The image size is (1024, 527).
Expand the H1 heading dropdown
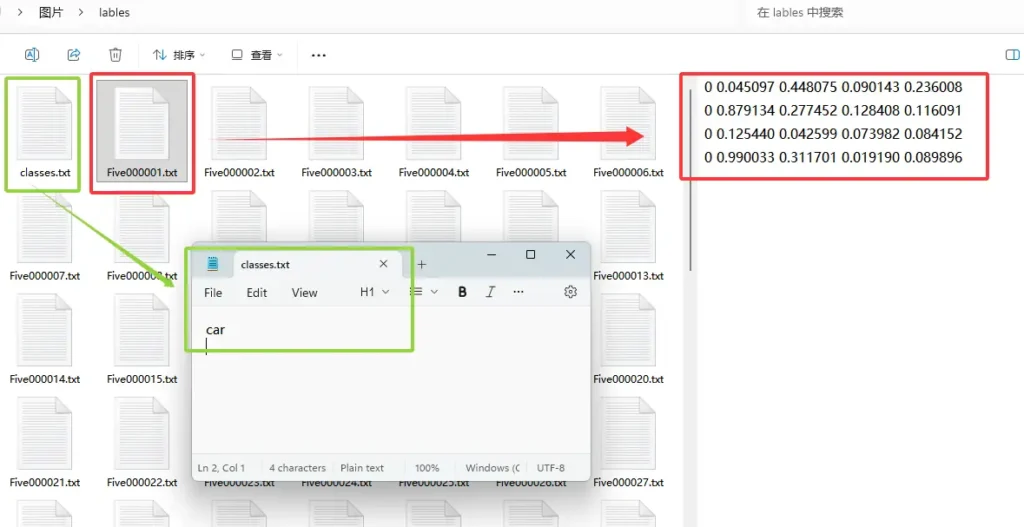coord(374,292)
